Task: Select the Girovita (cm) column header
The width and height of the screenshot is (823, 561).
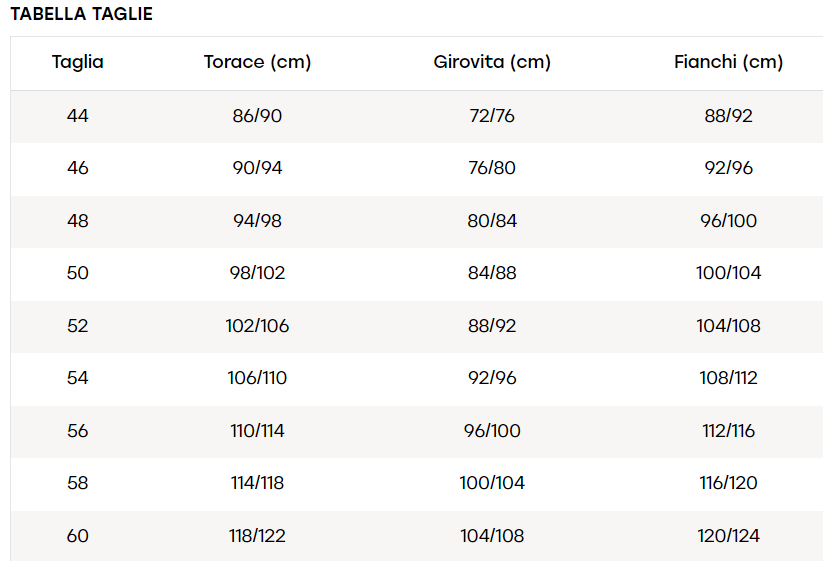Action: point(492,62)
